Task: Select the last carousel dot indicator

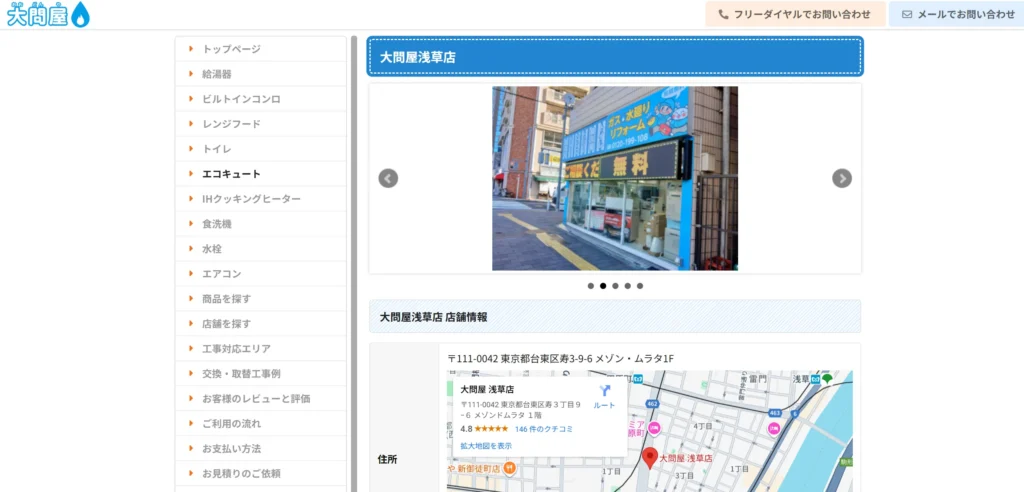Action: pyautogui.click(x=640, y=286)
